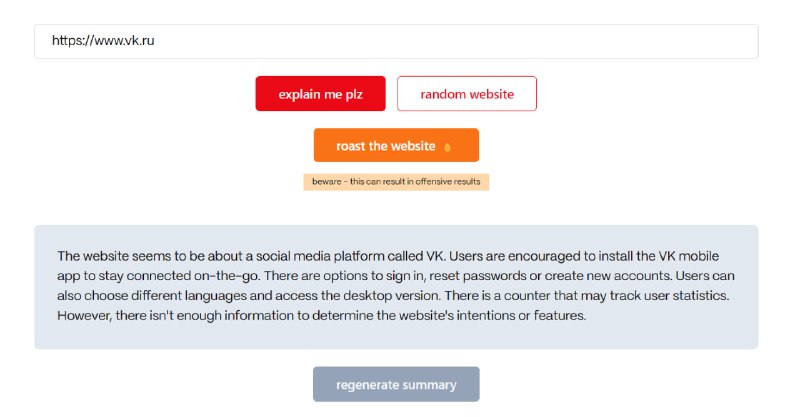800x417 pixels.
Task: Select the 'random website' outlined button
Action: [467, 93]
